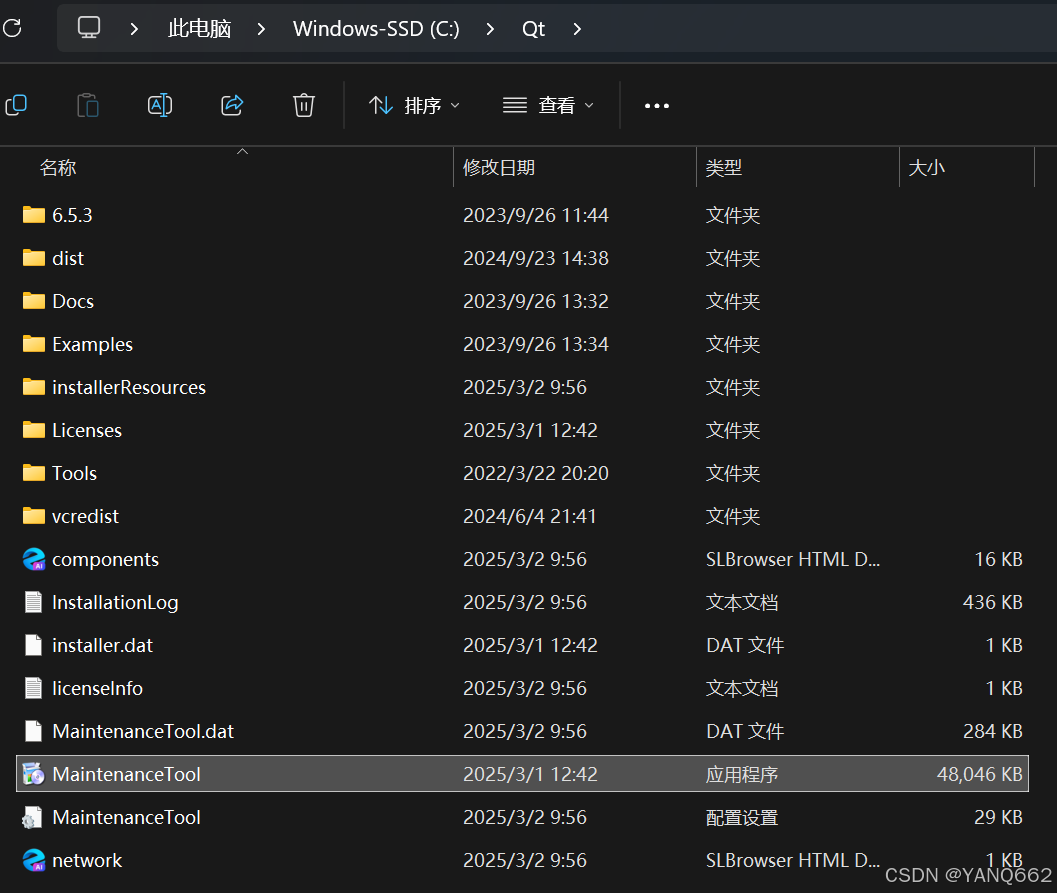Click the Examples folder icon
The height and width of the screenshot is (893, 1057).
pos(34,344)
